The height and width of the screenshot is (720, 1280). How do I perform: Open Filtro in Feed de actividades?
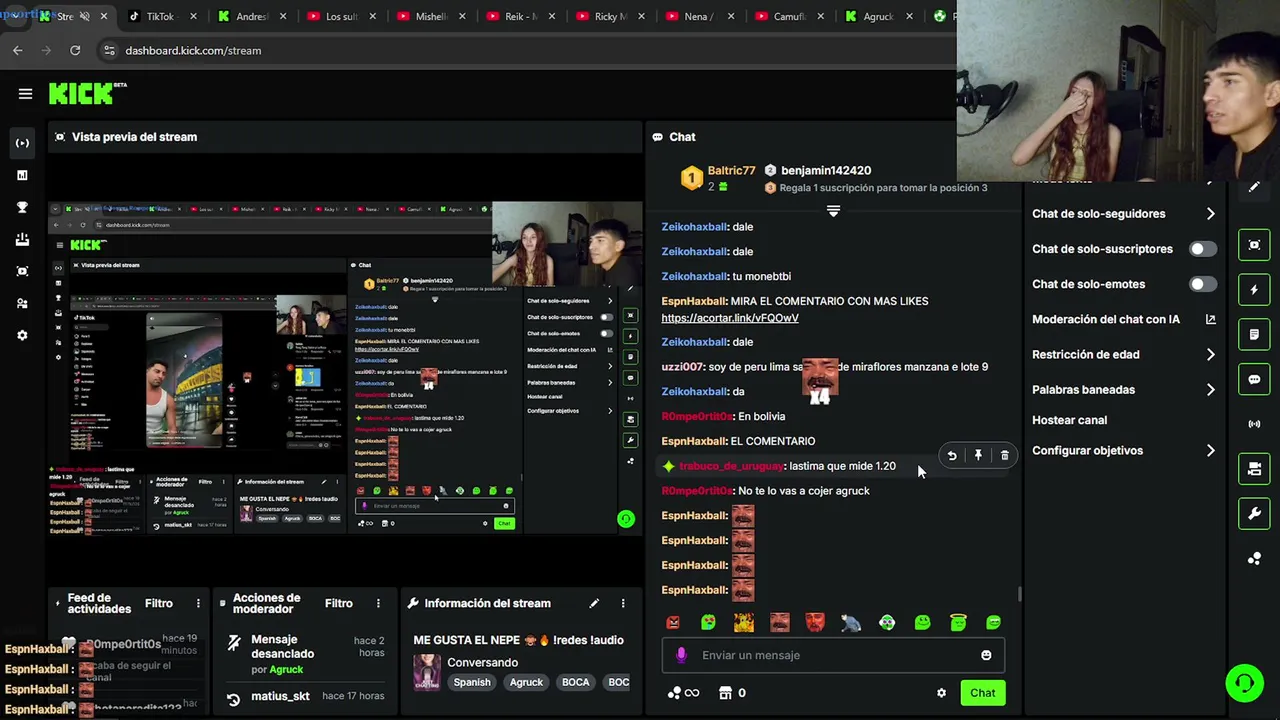coord(158,603)
